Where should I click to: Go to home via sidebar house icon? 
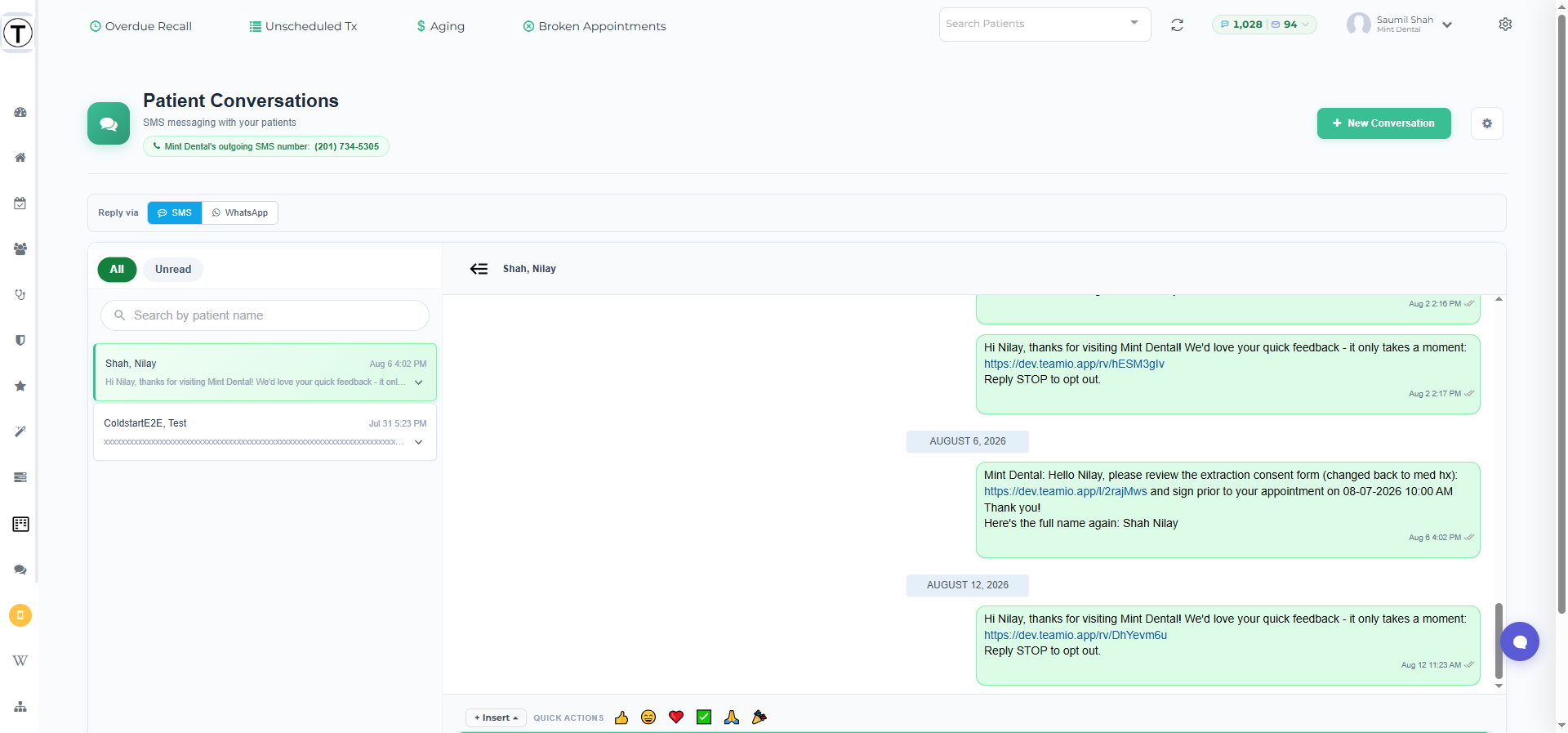tap(20, 158)
